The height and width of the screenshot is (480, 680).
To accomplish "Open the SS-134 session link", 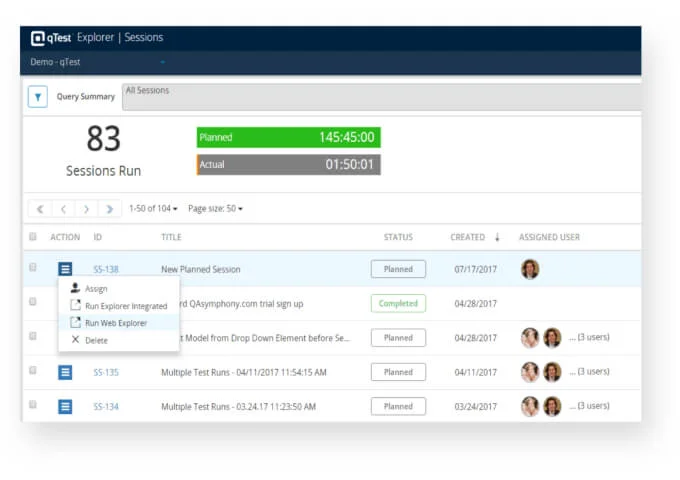I will pos(106,407).
